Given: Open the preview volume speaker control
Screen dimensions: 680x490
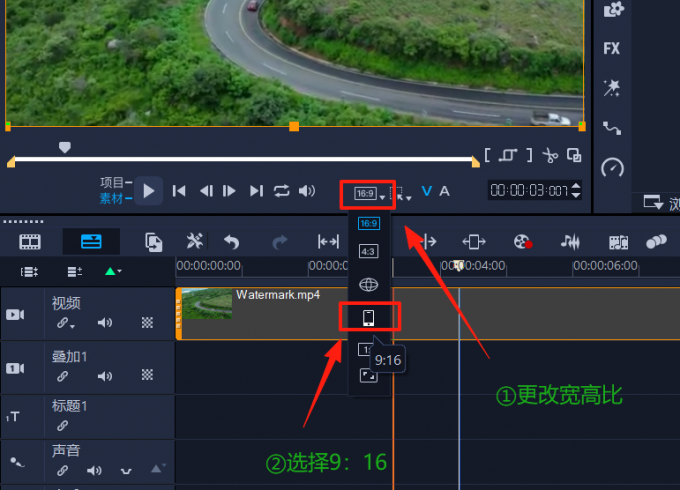Looking at the screenshot, I should point(307,191).
